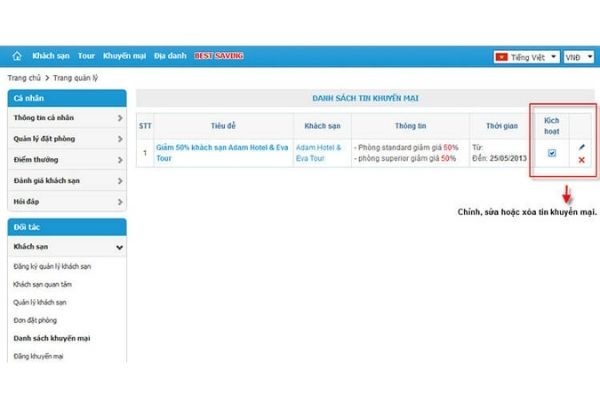Open the Tiếng Việt language dropdown
600x400 pixels.
click(526, 57)
